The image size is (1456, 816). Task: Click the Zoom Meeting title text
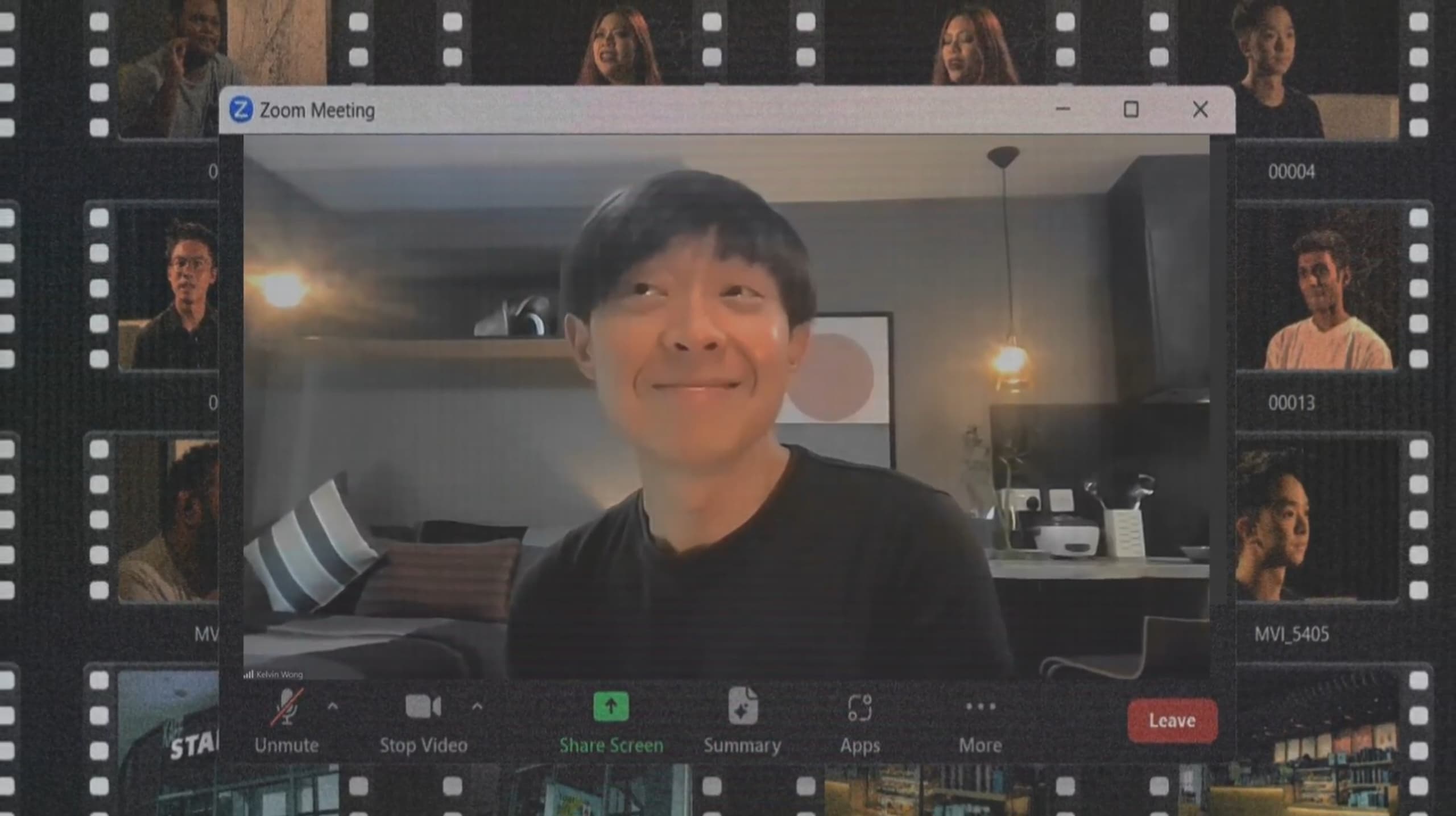point(317,110)
